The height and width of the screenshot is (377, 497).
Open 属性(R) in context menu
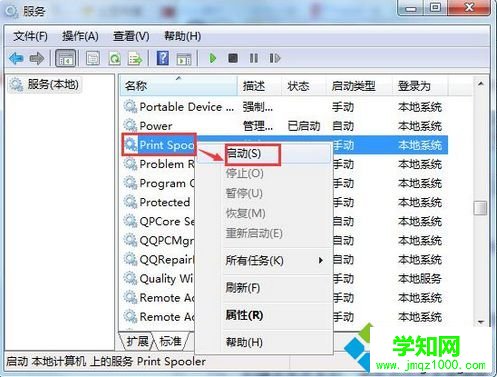[x=263, y=315]
